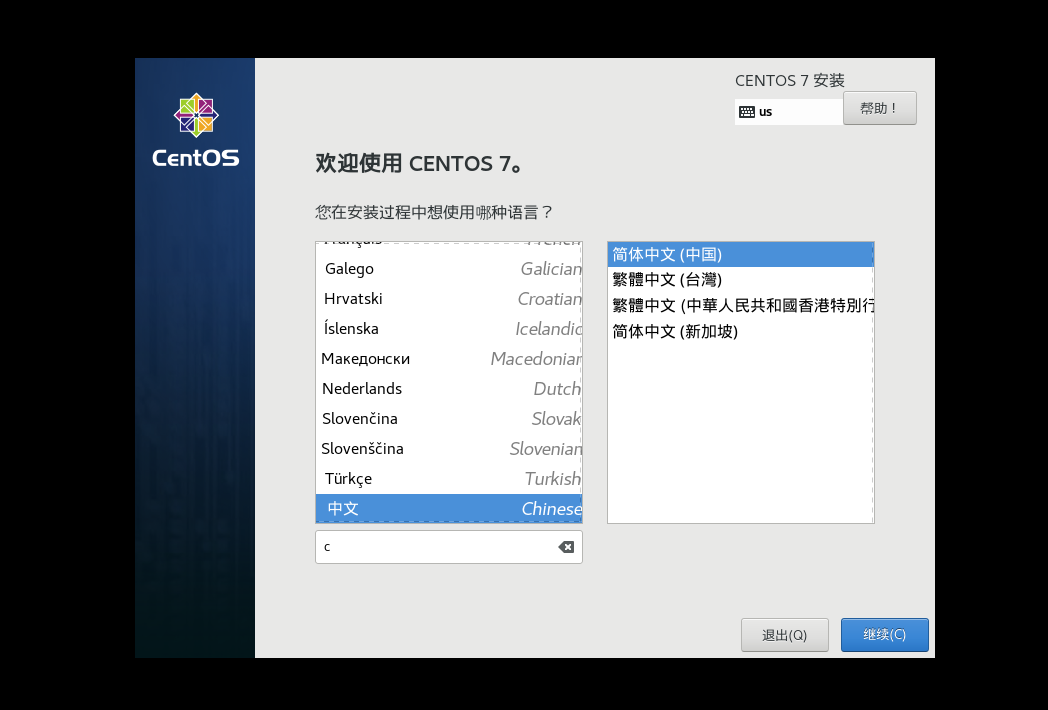Click the keyboard layout icon
1048x710 pixels.
click(747, 112)
